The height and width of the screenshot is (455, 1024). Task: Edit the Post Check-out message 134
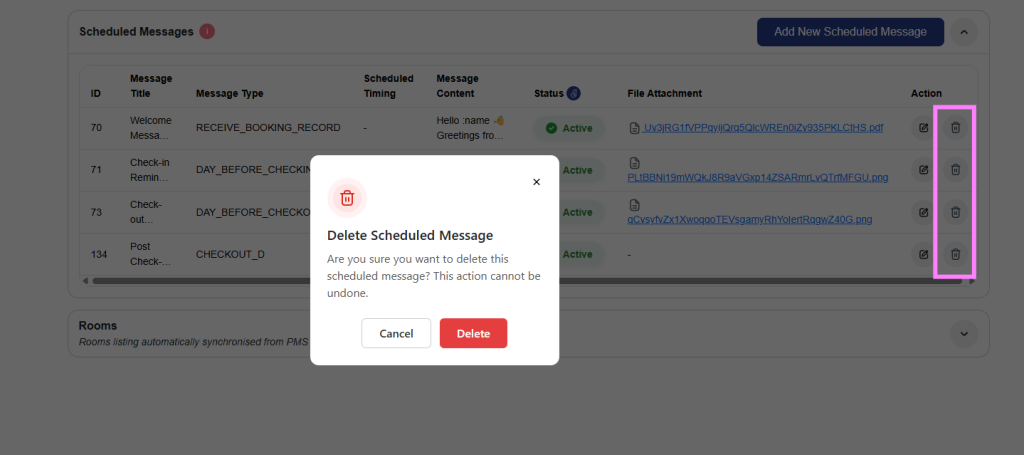pos(923,254)
